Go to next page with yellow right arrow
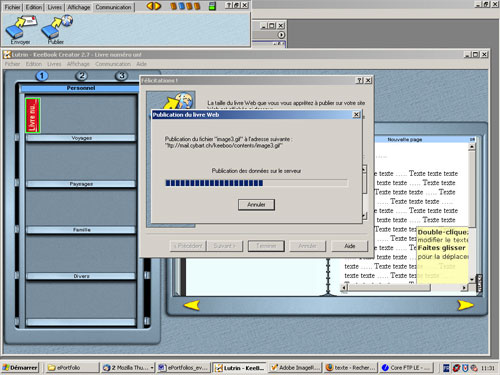This screenshot has width=500, height=375. [465, 305]
